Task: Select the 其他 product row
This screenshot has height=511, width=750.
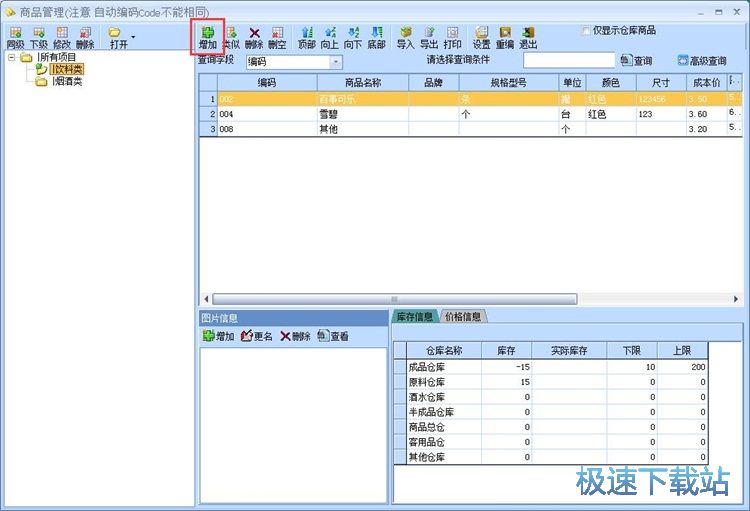Action: click(471, 129)
